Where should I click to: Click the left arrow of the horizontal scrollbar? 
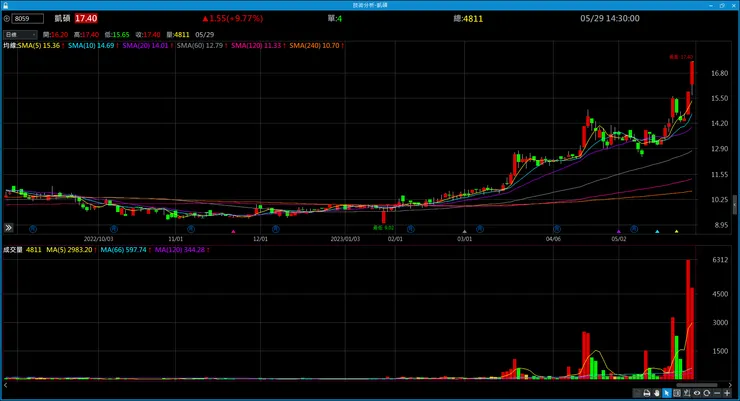point(6,385)
